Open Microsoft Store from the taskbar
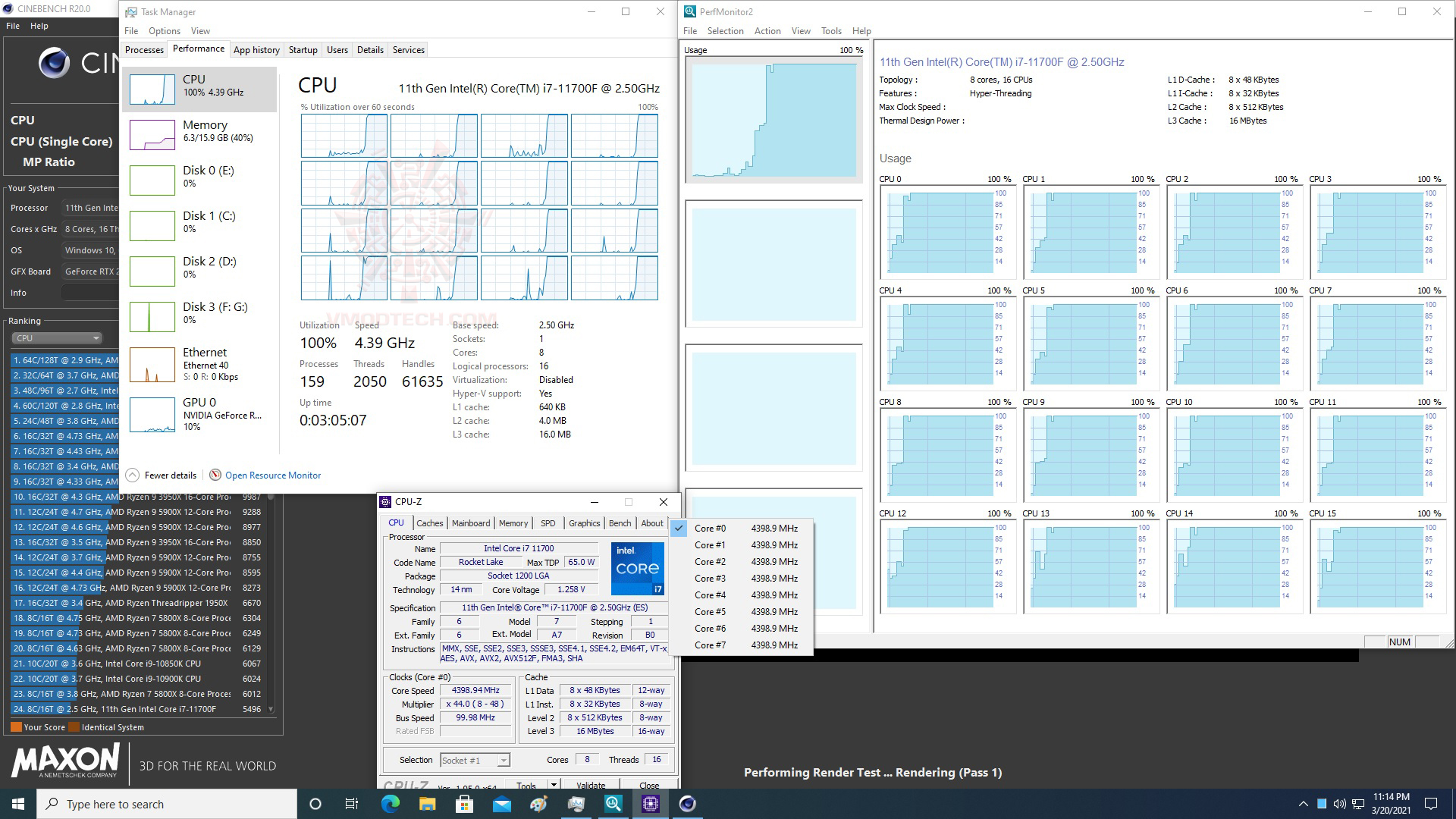The width and height of the screenshot is (1456, 819). [x=464, y=804]
